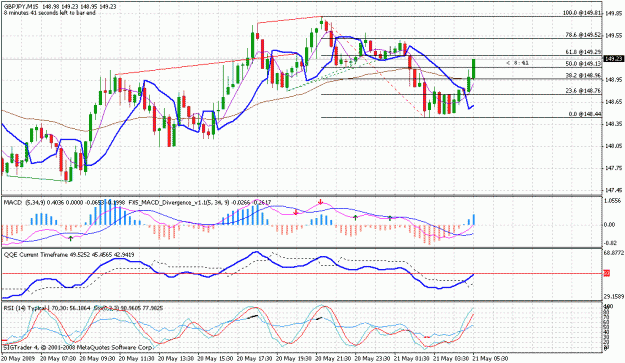Select the Fibonacci label '0.0 @148.44'

point(585,114)
